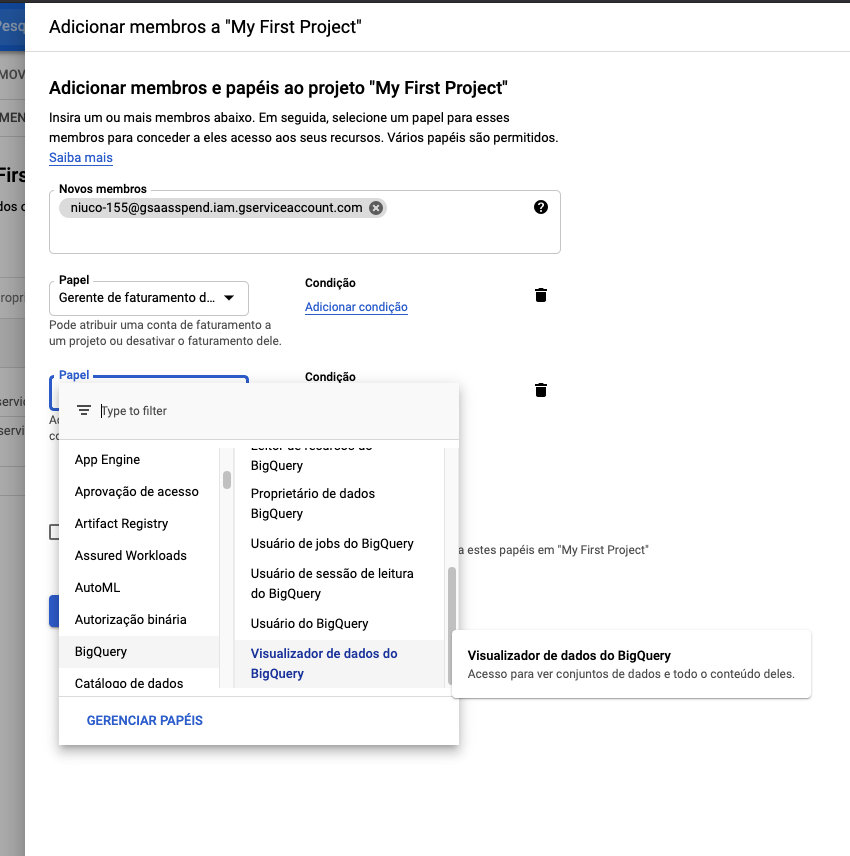850x856 pixels.
Task: Click the filter icon in role search
Action: tap(84, 411)
